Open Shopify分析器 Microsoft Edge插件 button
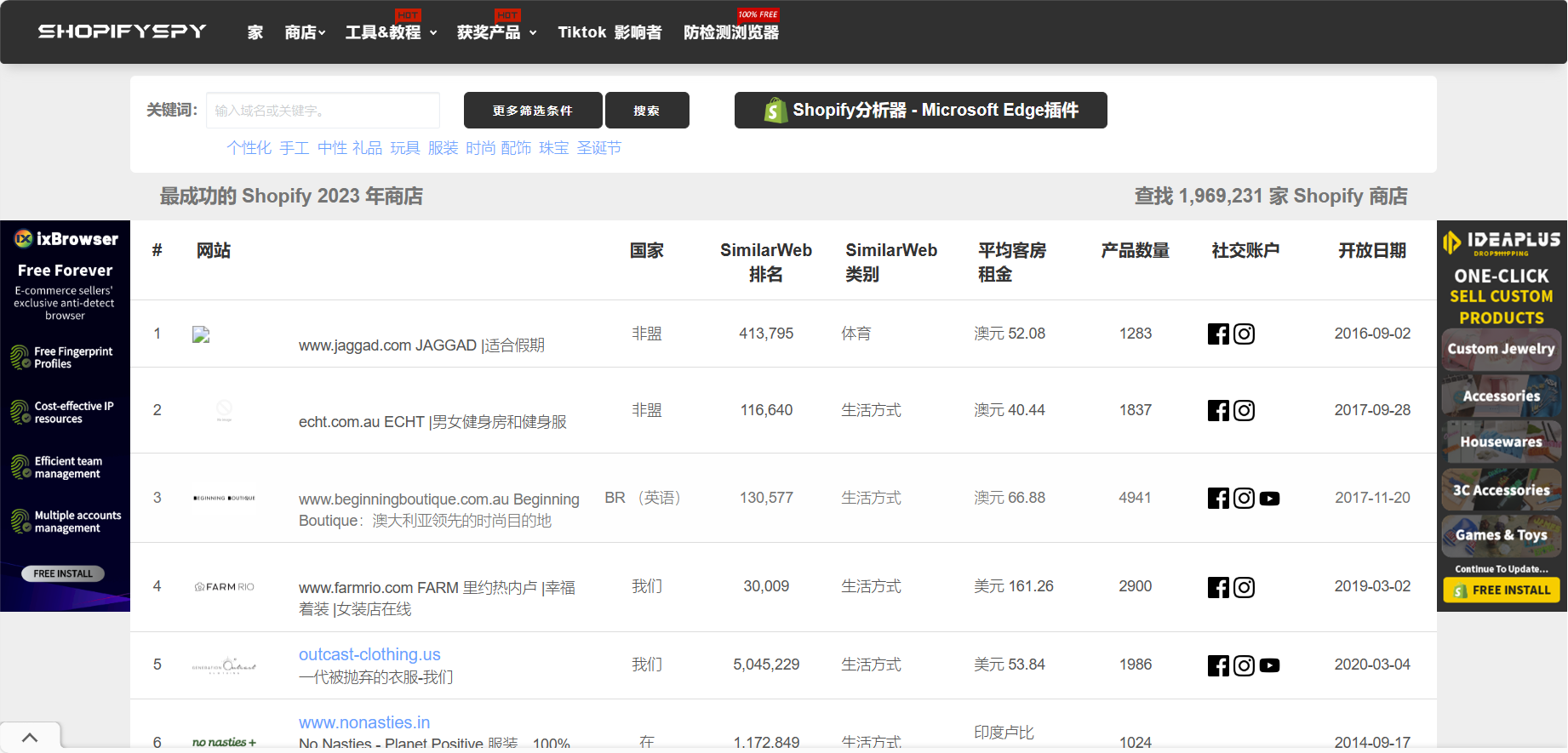Screen dimensions: 1568x753 (921, 111)
